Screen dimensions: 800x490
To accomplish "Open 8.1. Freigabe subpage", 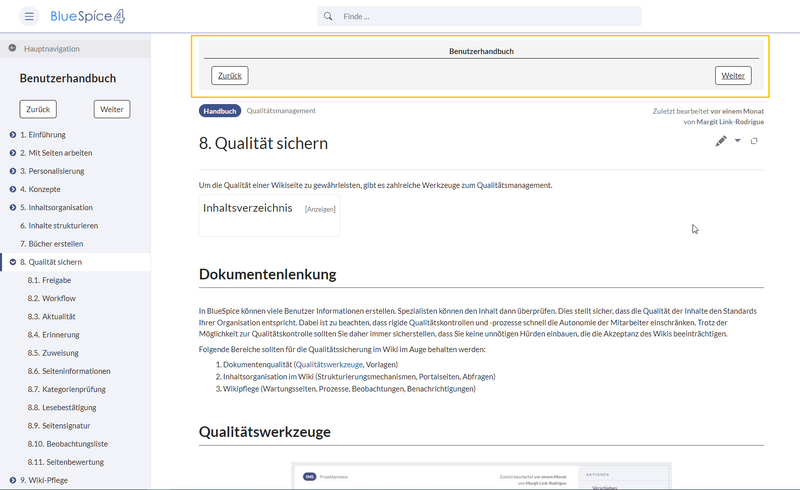I will coord(49,280).
